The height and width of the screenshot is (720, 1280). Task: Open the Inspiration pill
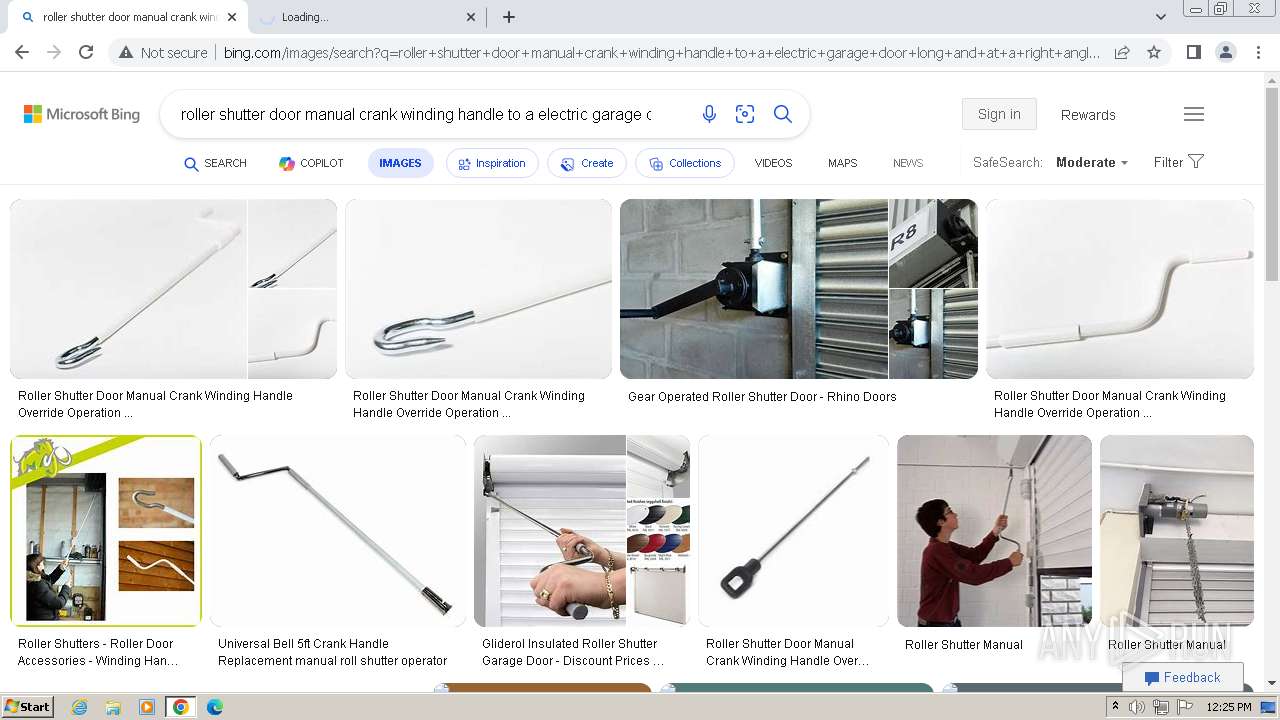492,163
